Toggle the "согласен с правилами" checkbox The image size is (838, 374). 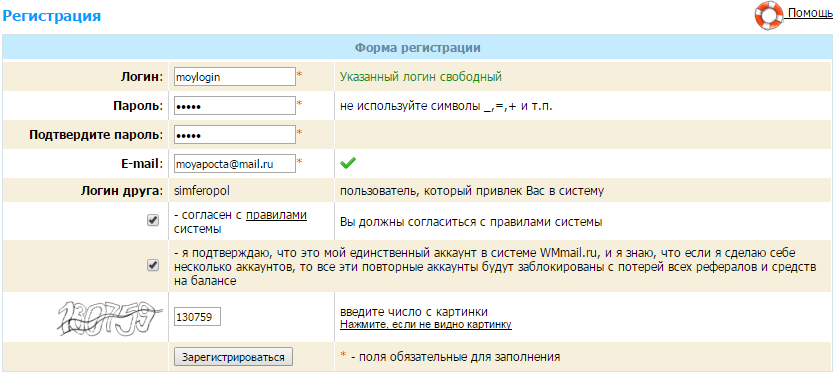click(x=153, y=221)
